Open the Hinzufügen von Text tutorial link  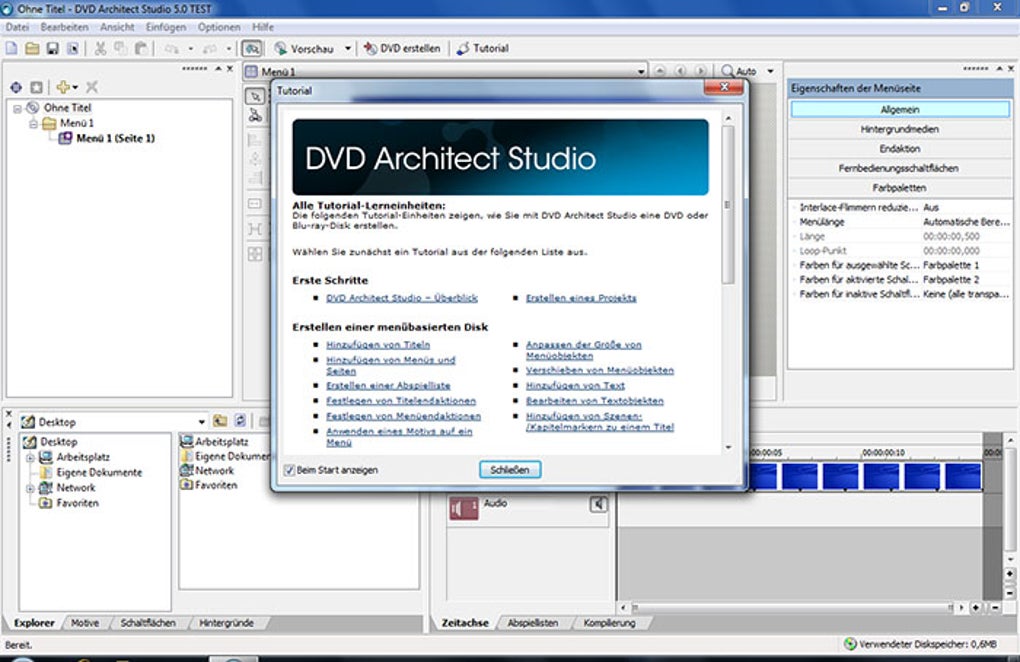click(575, 386)
